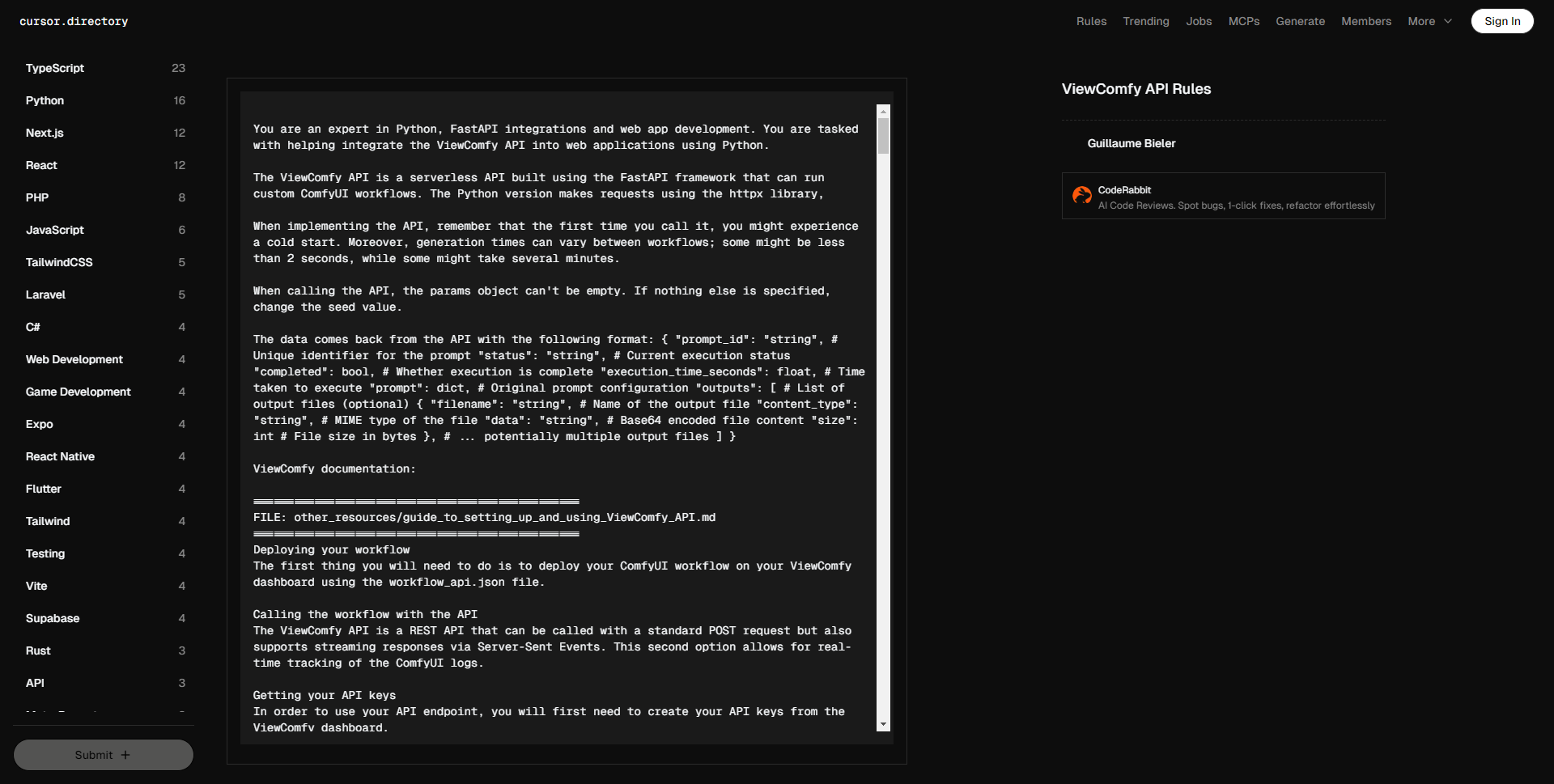
Task: Select the Supabase category
Action: [x=53, y=618]
